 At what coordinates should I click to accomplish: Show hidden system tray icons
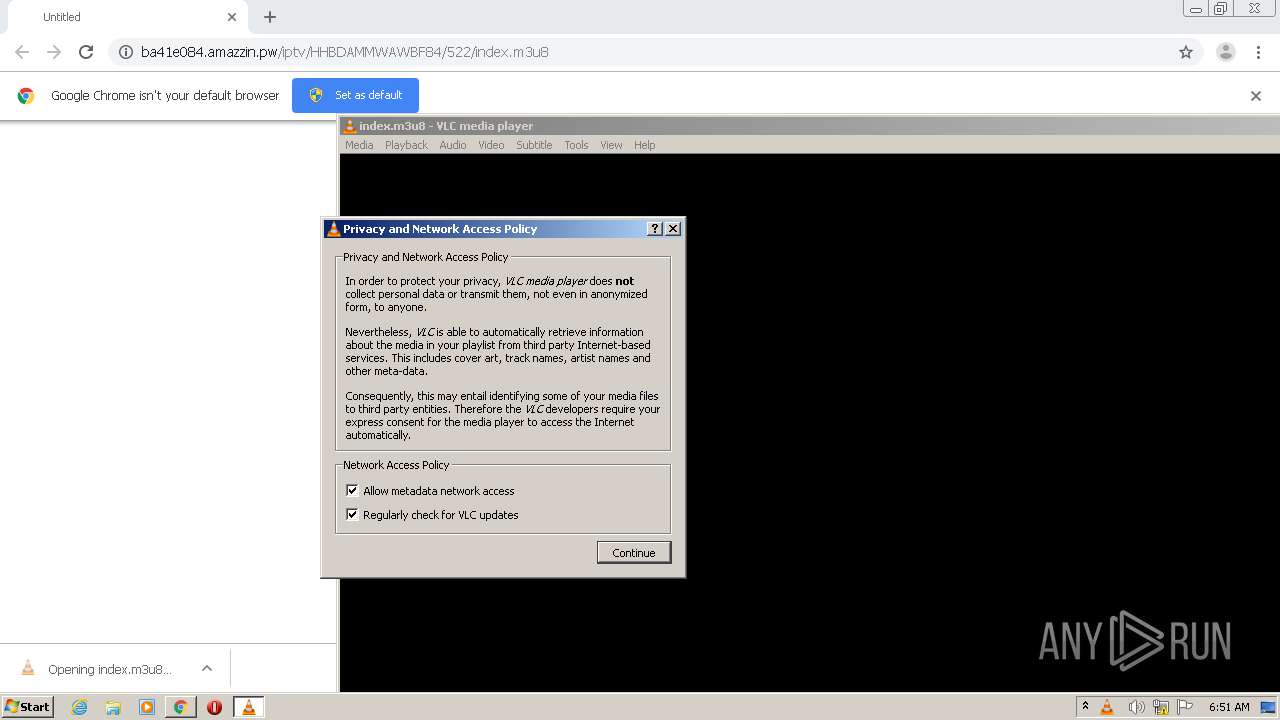pyautogui.click(x=1085, y=706)
